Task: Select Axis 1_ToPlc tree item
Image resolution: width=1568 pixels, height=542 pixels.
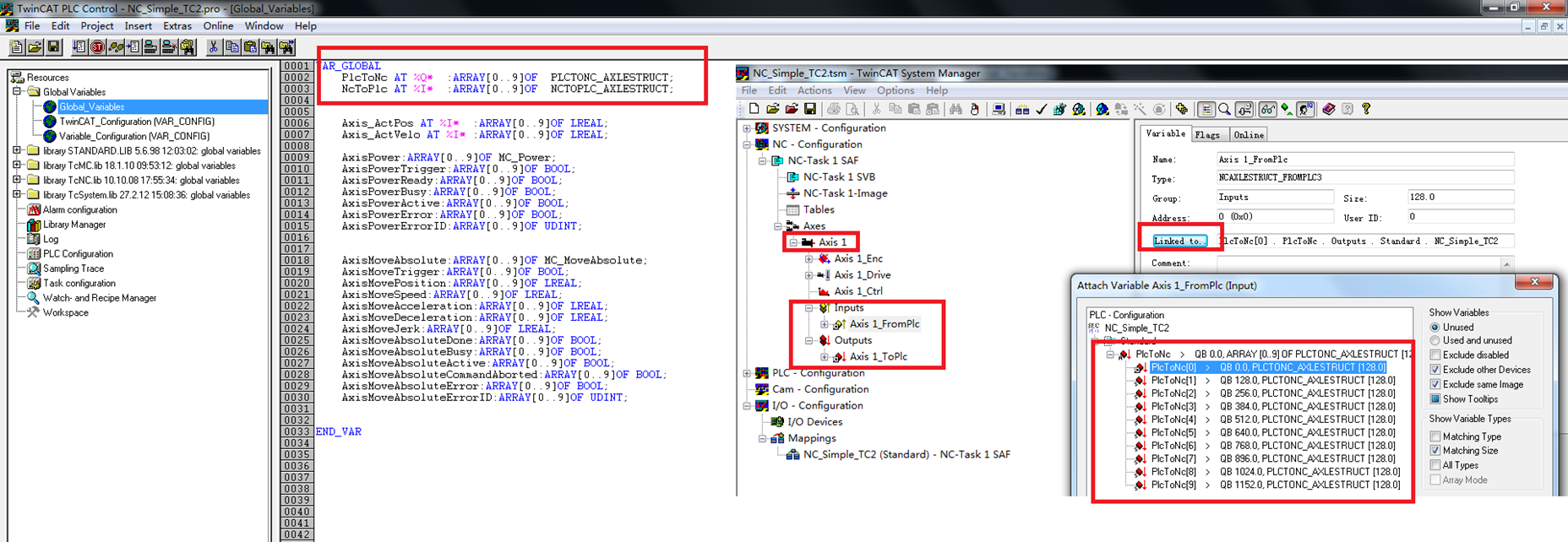Action: pyautogui.click(x=878, y=357)
